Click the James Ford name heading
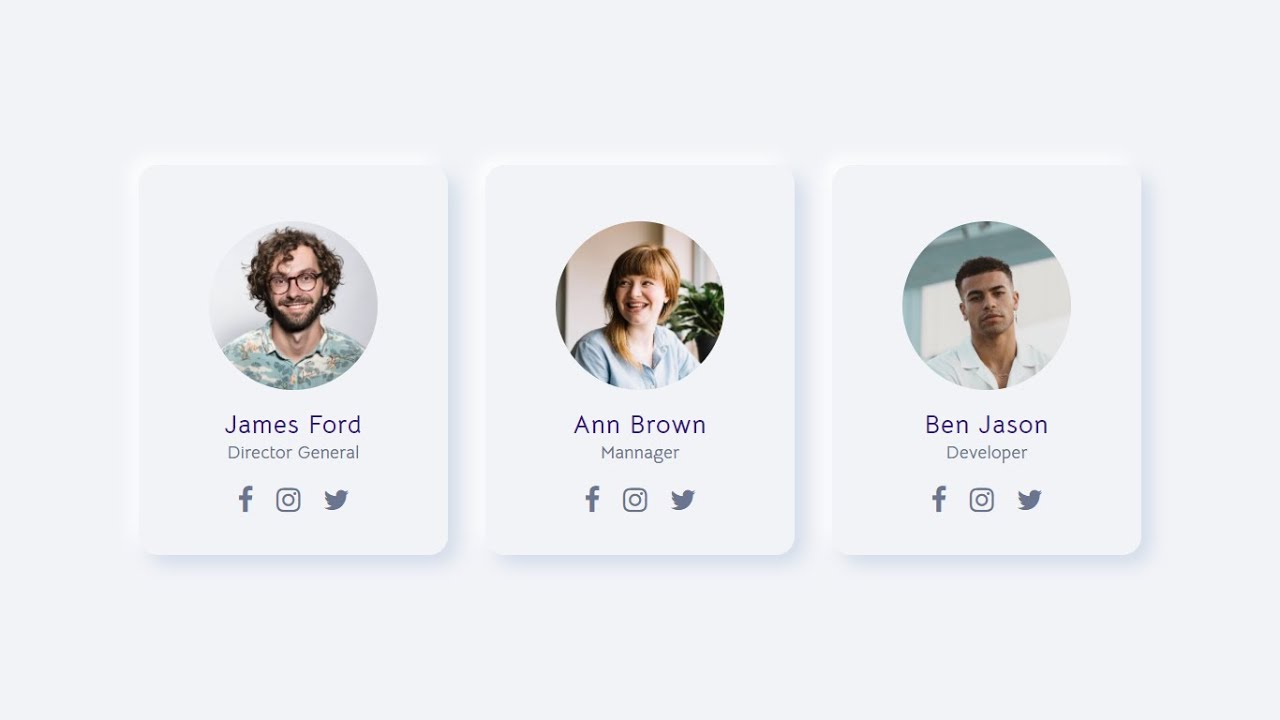 coord(293,425)
